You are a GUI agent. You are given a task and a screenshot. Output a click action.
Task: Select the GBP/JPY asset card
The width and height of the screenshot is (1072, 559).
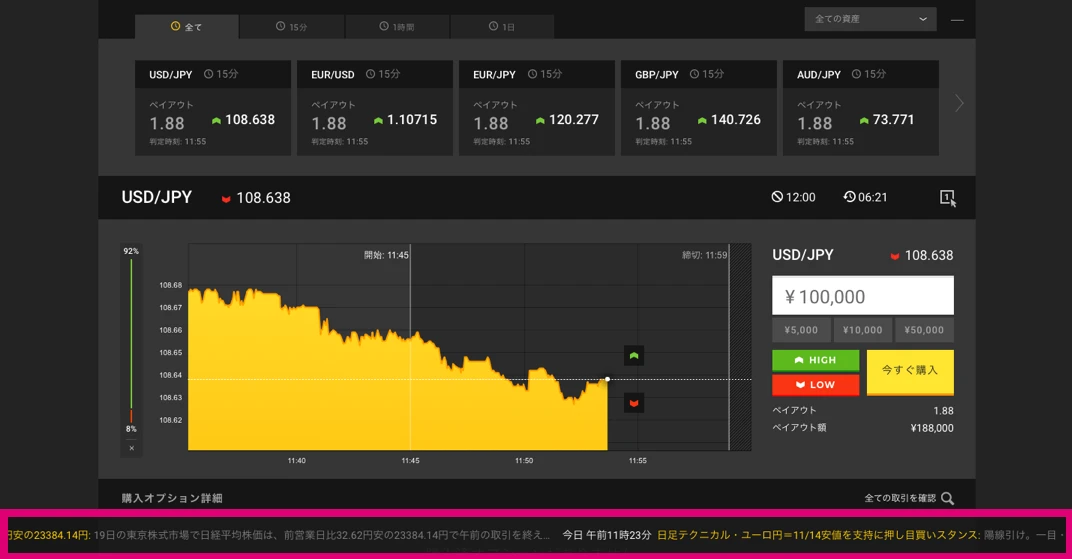pyautogui.click(x=697, y=108)
